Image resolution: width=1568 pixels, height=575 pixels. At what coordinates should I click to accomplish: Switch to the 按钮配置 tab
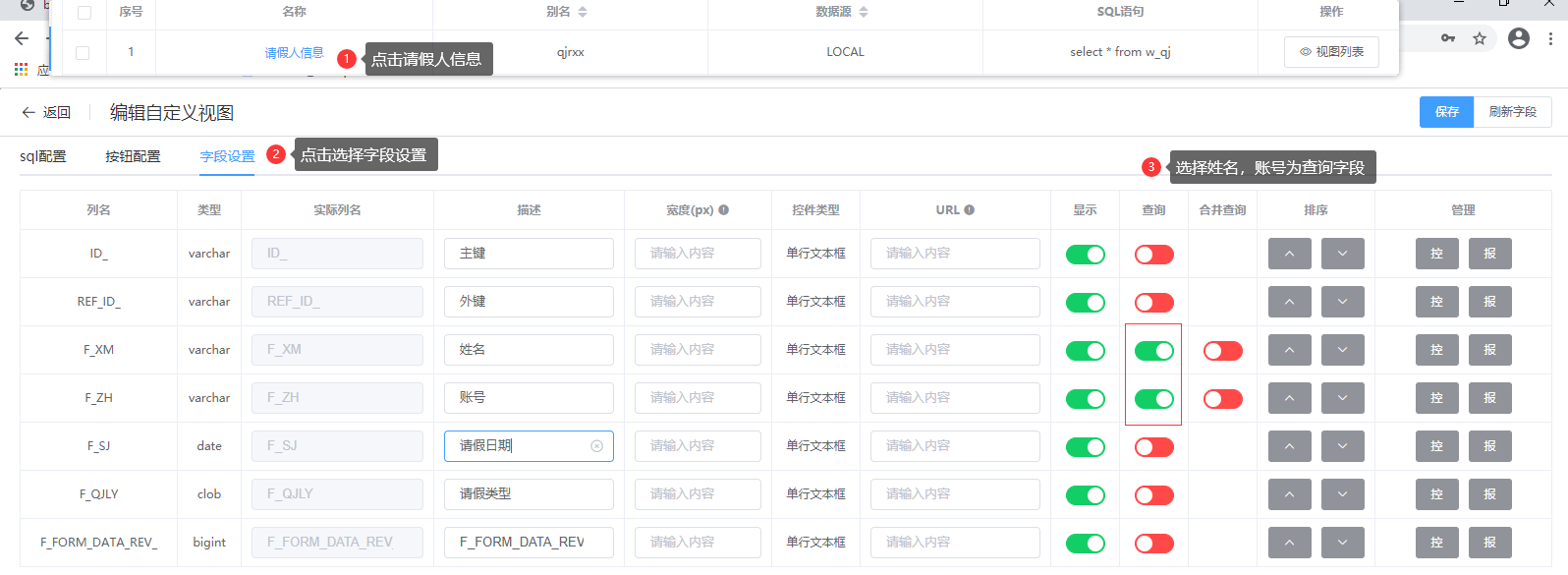[x=133, y=157]
